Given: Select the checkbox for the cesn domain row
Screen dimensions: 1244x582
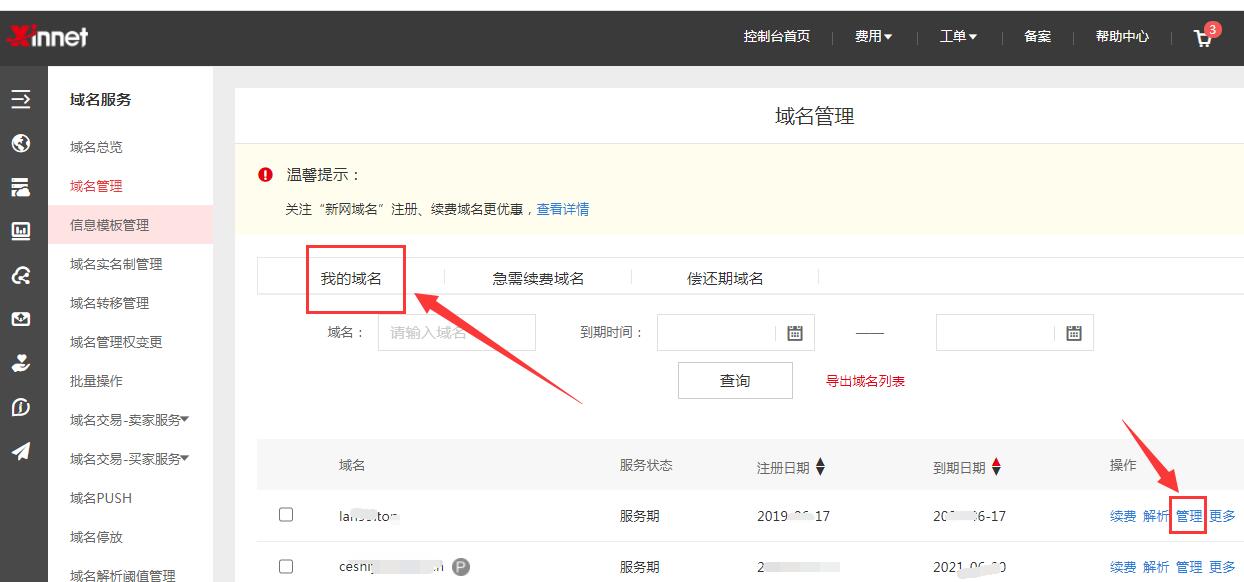Looking at the screenshot, I should coord(286,566).
